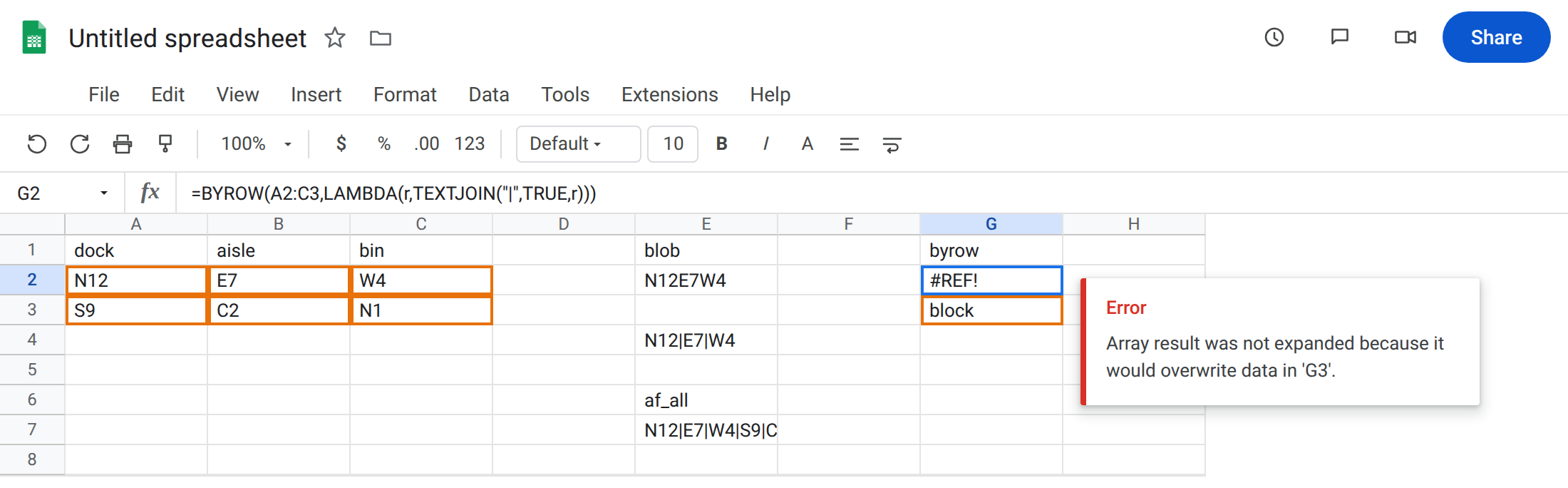This screenshot has width=1568, height=488.
Task: Select cell containing 'N12E7W4'
Action: (x=706, y=280)
